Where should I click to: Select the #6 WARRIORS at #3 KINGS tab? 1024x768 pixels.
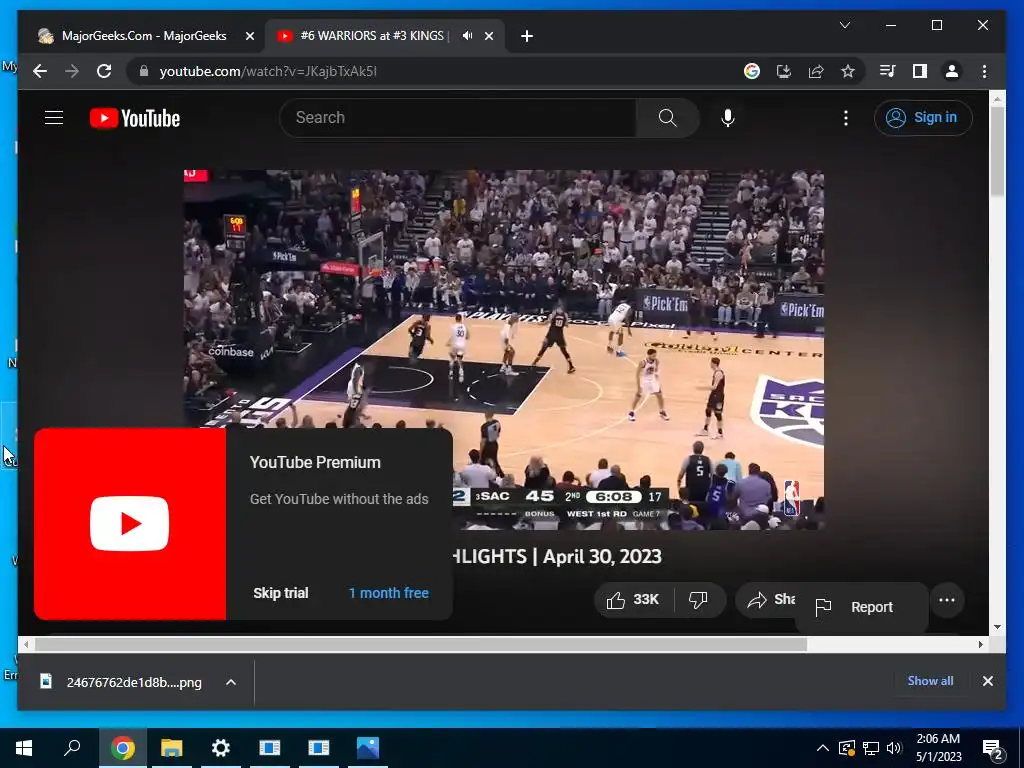click(x=372, y=36)
